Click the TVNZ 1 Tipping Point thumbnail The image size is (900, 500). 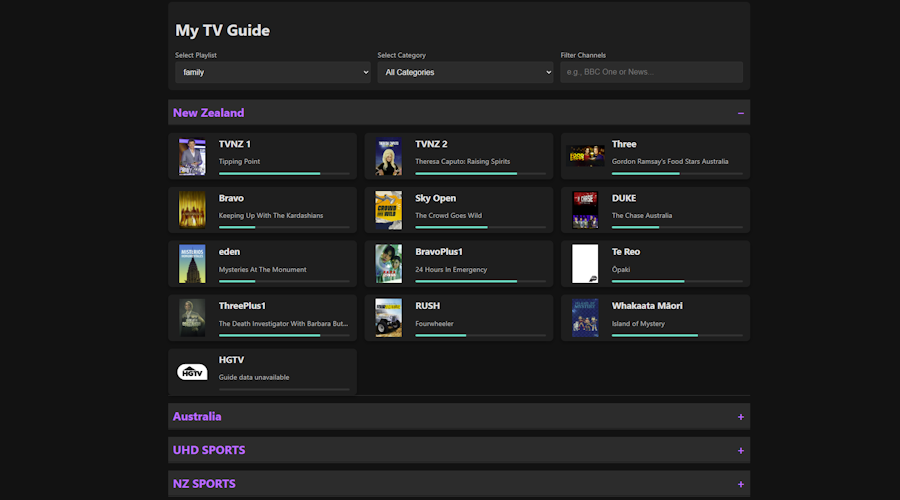[x=192, y=156]
